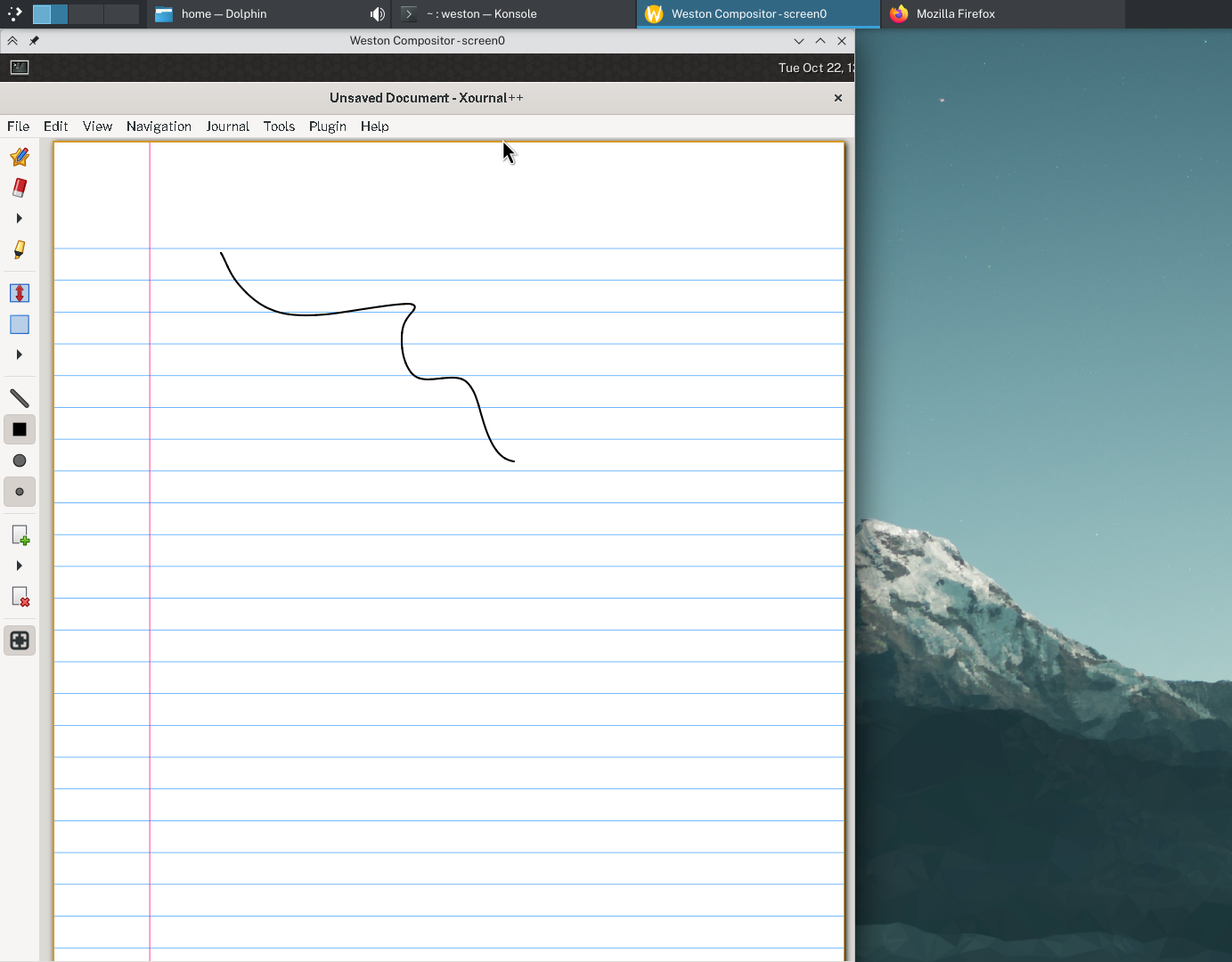Expand the arrow below the add page icon
This screenshot has height=962, width=1232.
click(x=20, y=566)
